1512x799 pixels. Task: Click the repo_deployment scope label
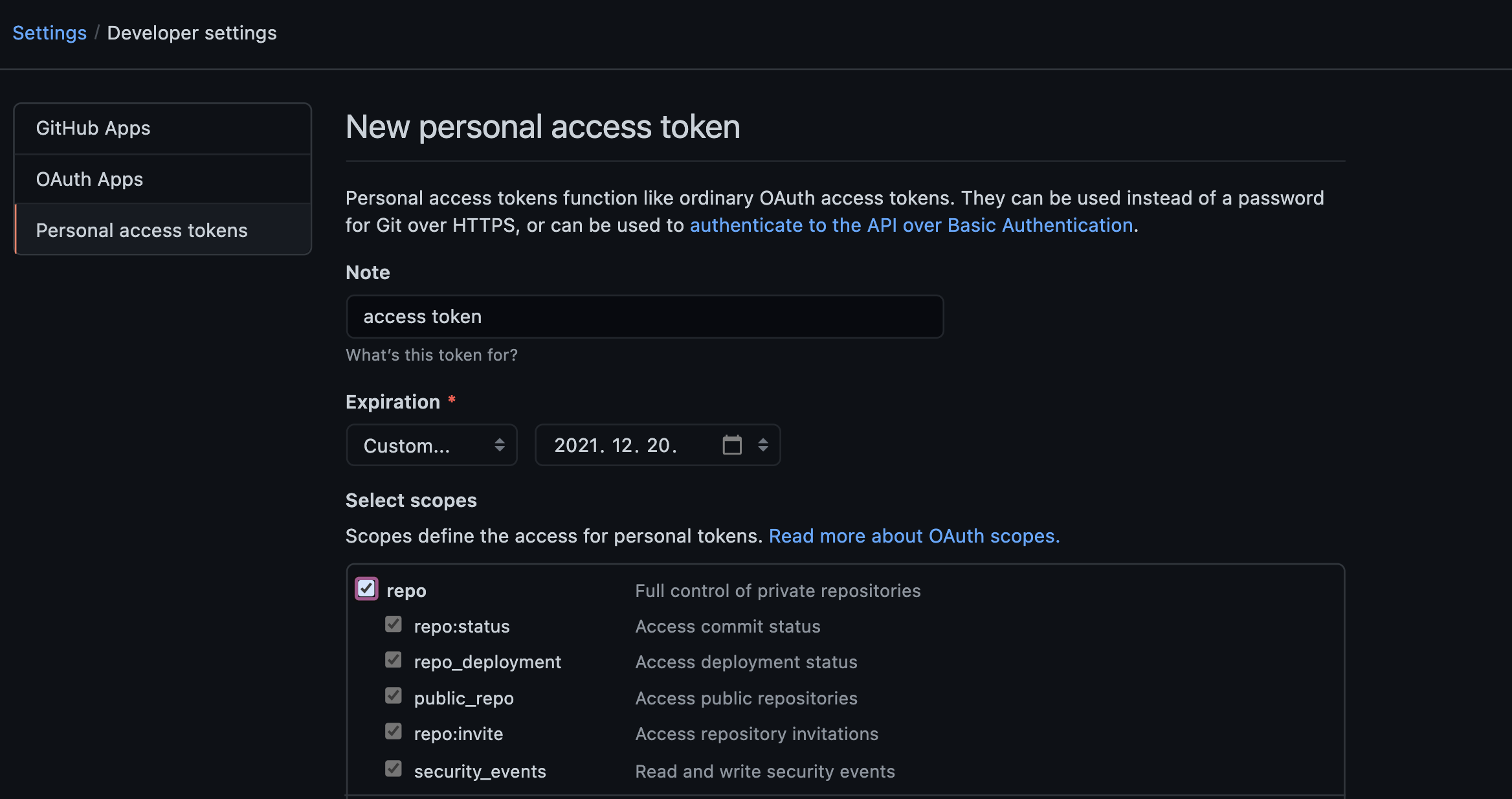pos(487,662)
